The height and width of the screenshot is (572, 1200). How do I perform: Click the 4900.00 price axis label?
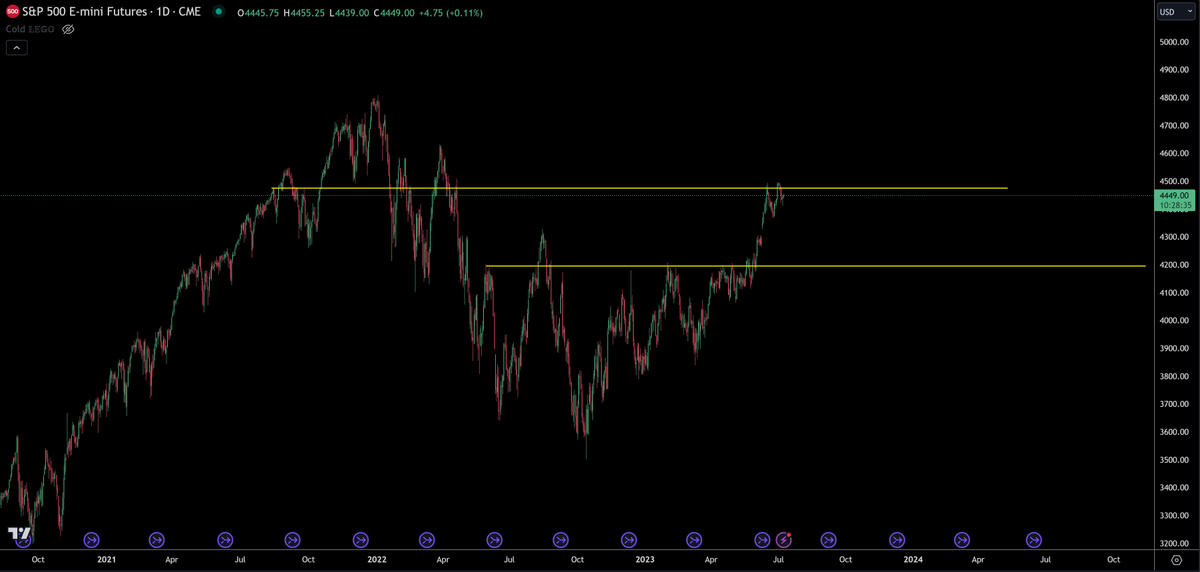point(1174,70)
